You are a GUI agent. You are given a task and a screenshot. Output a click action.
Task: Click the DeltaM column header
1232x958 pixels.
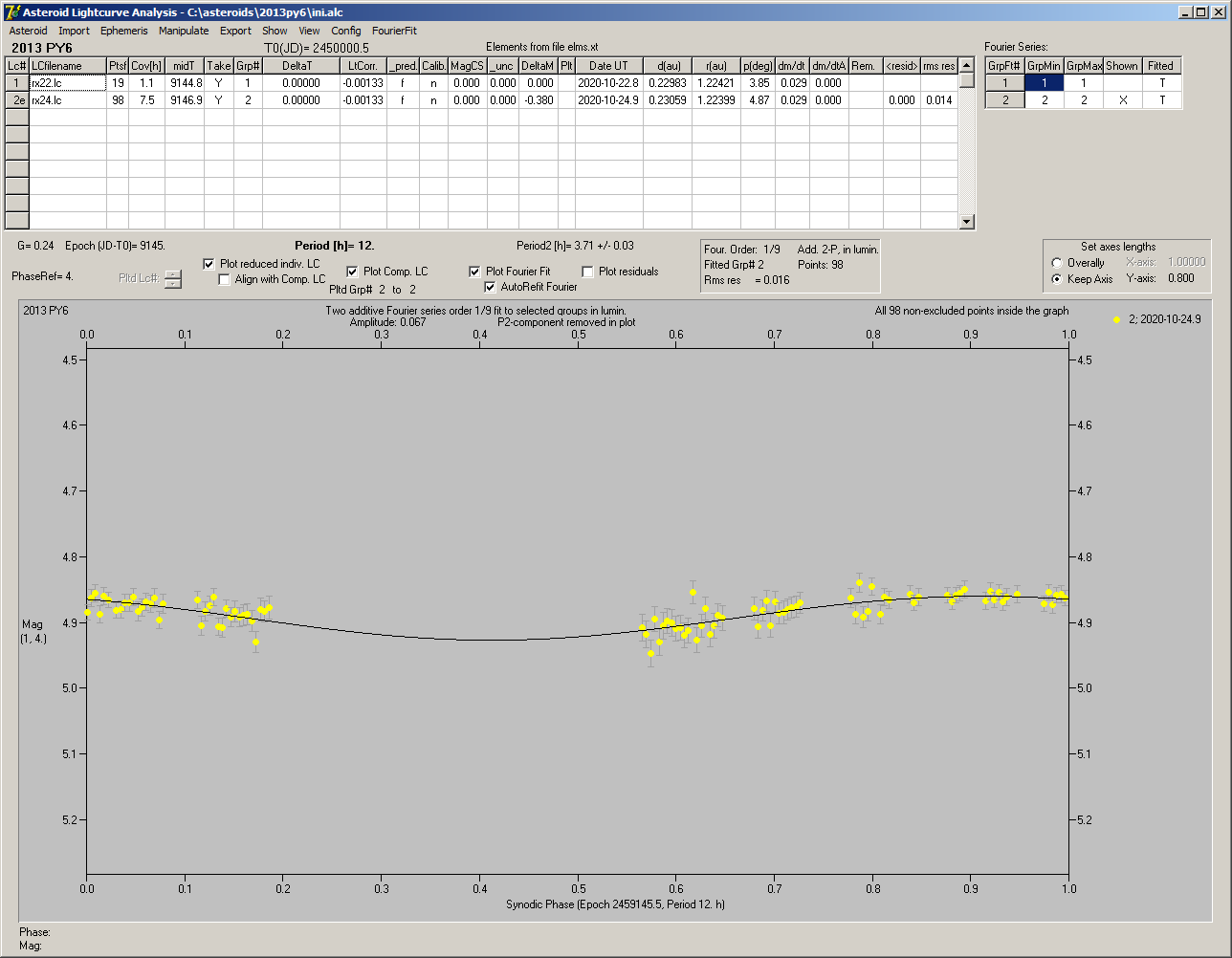[539, 66]
